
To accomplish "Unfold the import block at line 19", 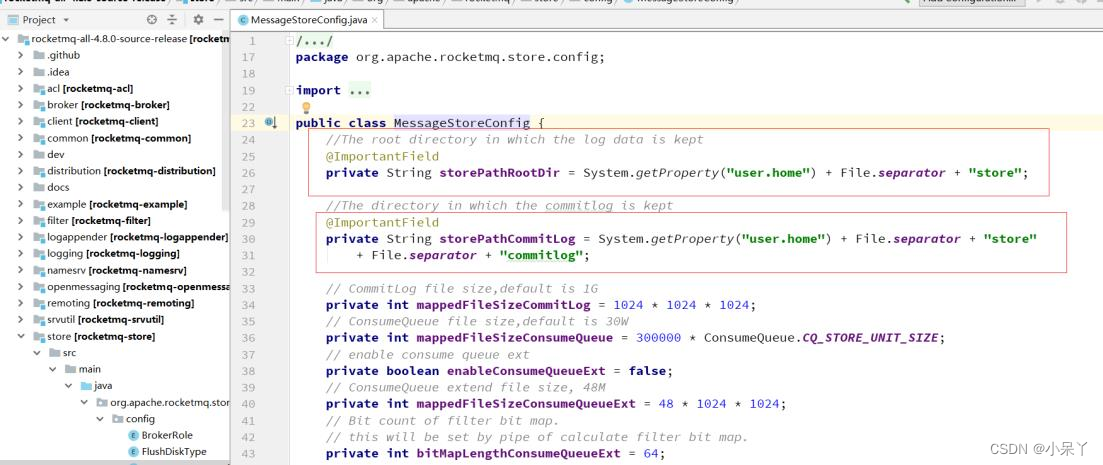I will (289, 90).
